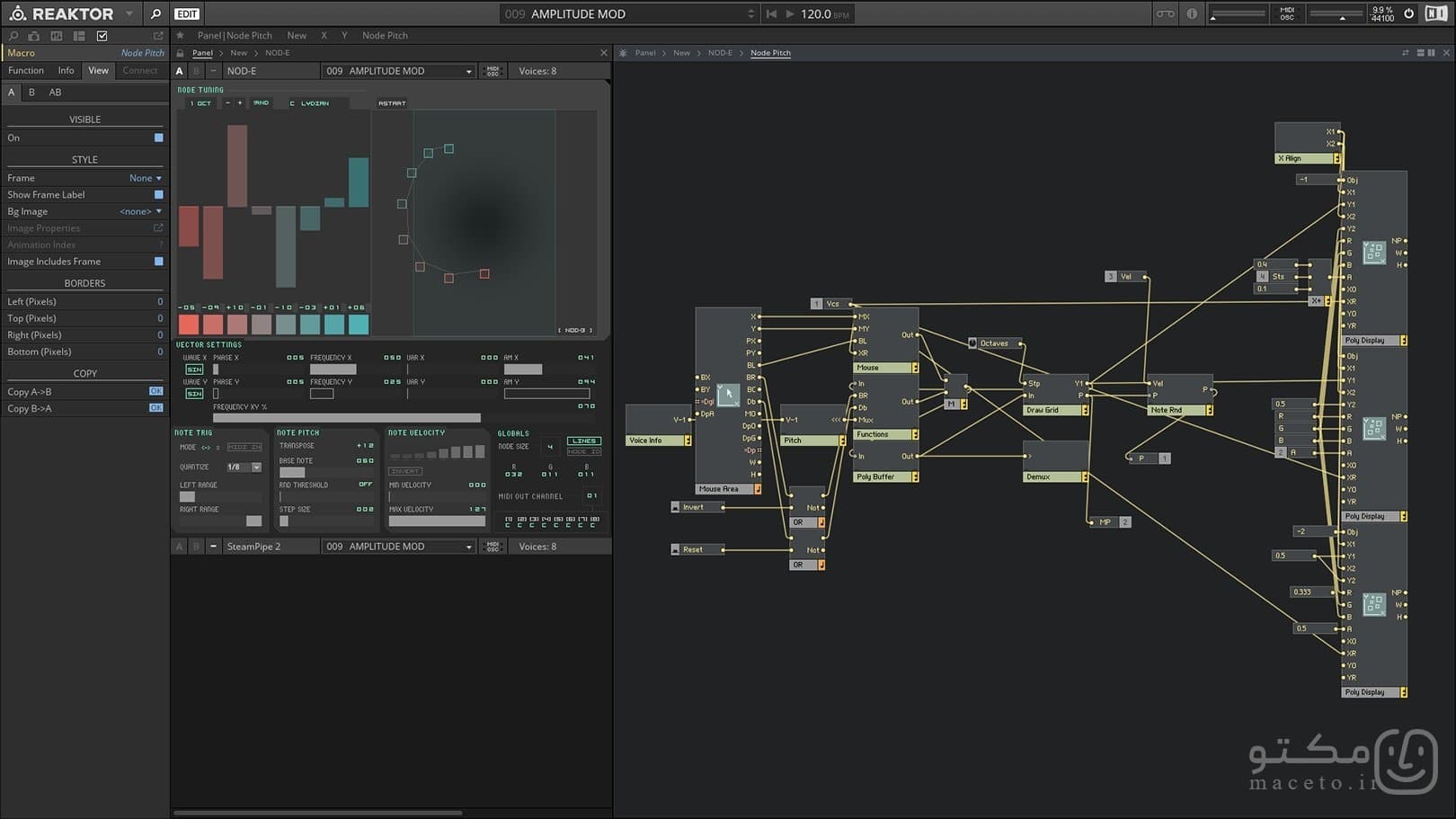1456x819 pixels.
Task: Toggle the Globals NODE ID button
Action: [584, 451]
